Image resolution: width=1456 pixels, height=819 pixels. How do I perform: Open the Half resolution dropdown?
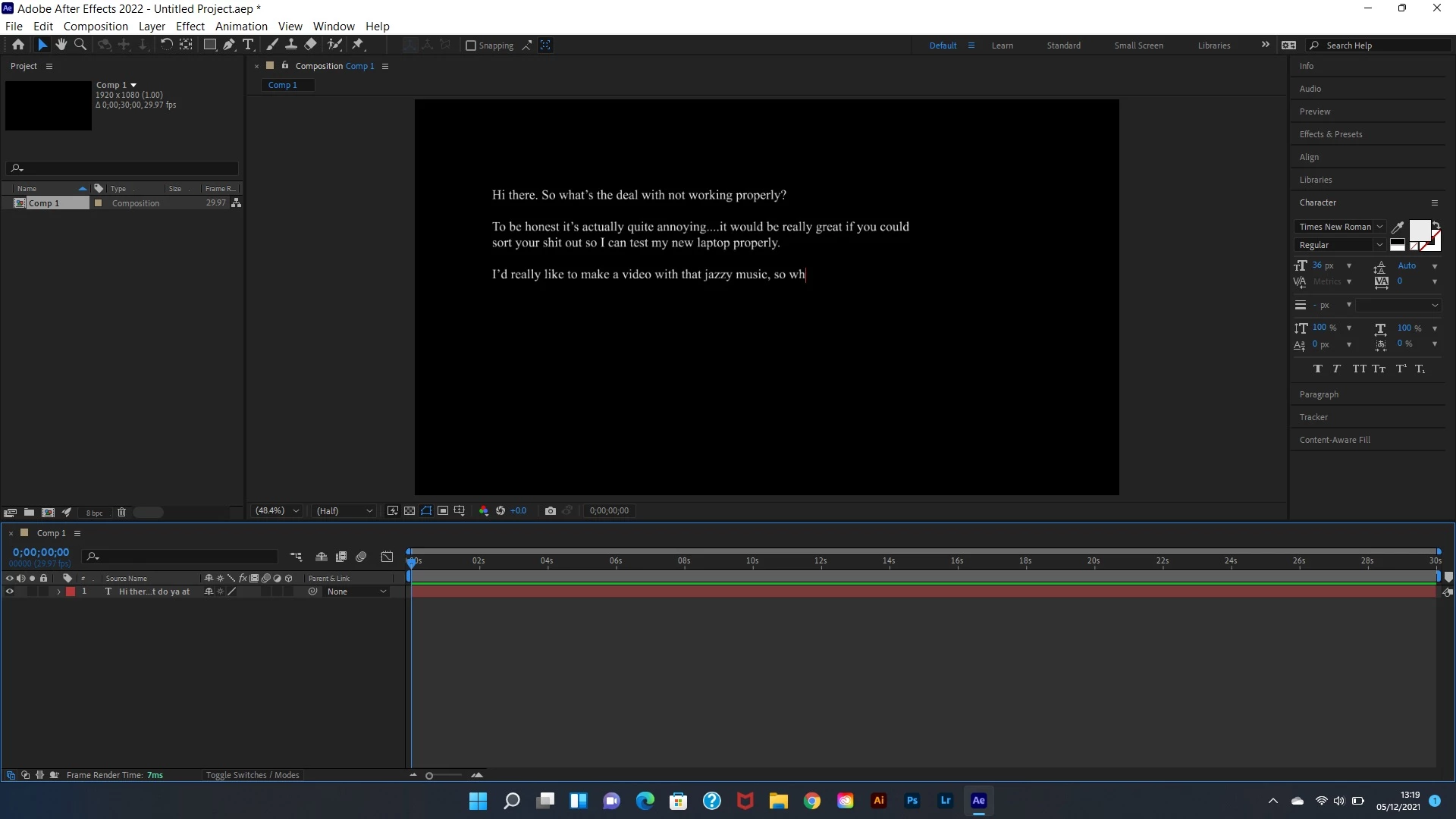point(344,511)
